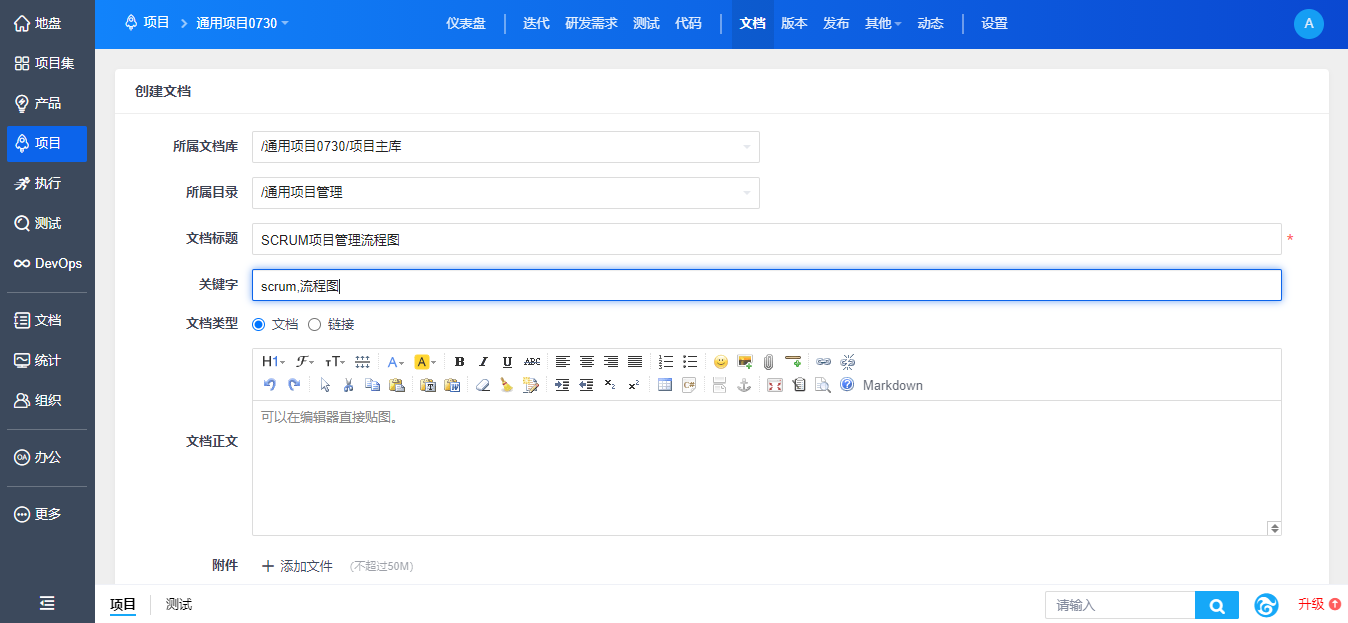The image size is (1348, 623).
Task: Select the 文档 document type radio button
Action: [x=259, y=324]
